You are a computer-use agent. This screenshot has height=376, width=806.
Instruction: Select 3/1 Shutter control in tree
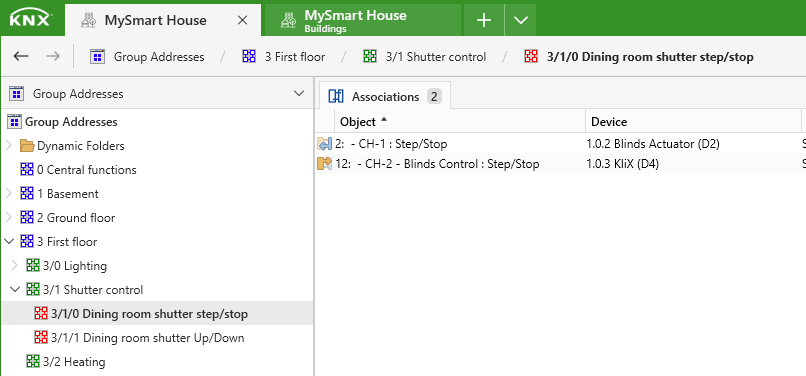[93, 290]
